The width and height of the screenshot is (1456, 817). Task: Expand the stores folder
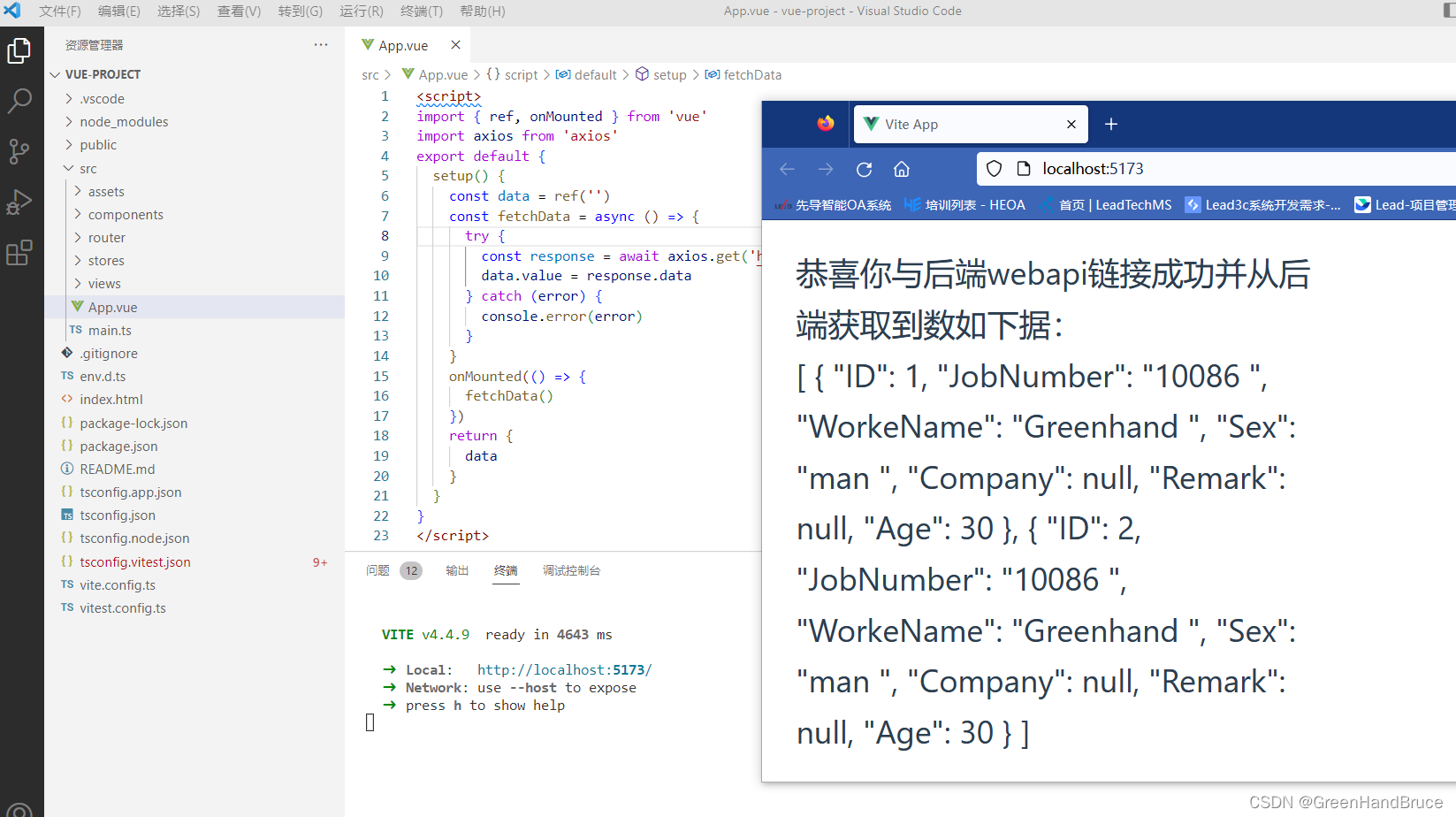78,260
